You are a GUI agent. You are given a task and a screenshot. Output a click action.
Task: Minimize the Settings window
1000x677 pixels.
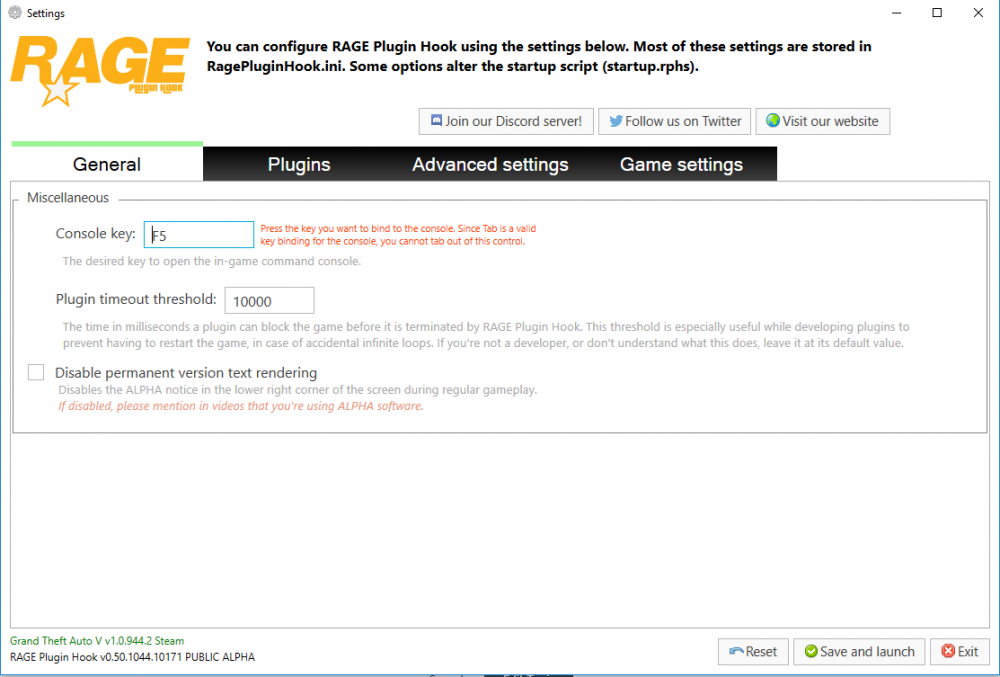point(897,13)
